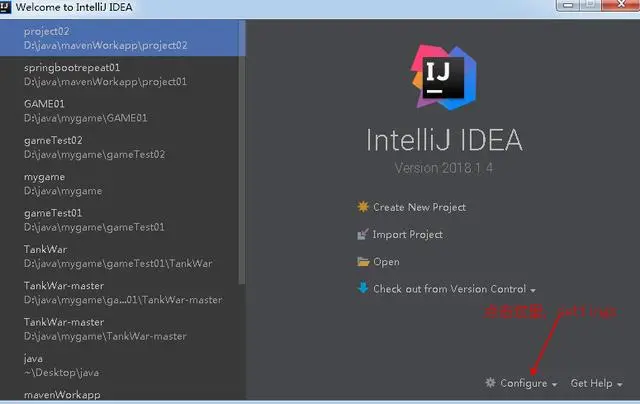Open the mavenWorkapp project entry
640x404 pixels.
[120, 393]
